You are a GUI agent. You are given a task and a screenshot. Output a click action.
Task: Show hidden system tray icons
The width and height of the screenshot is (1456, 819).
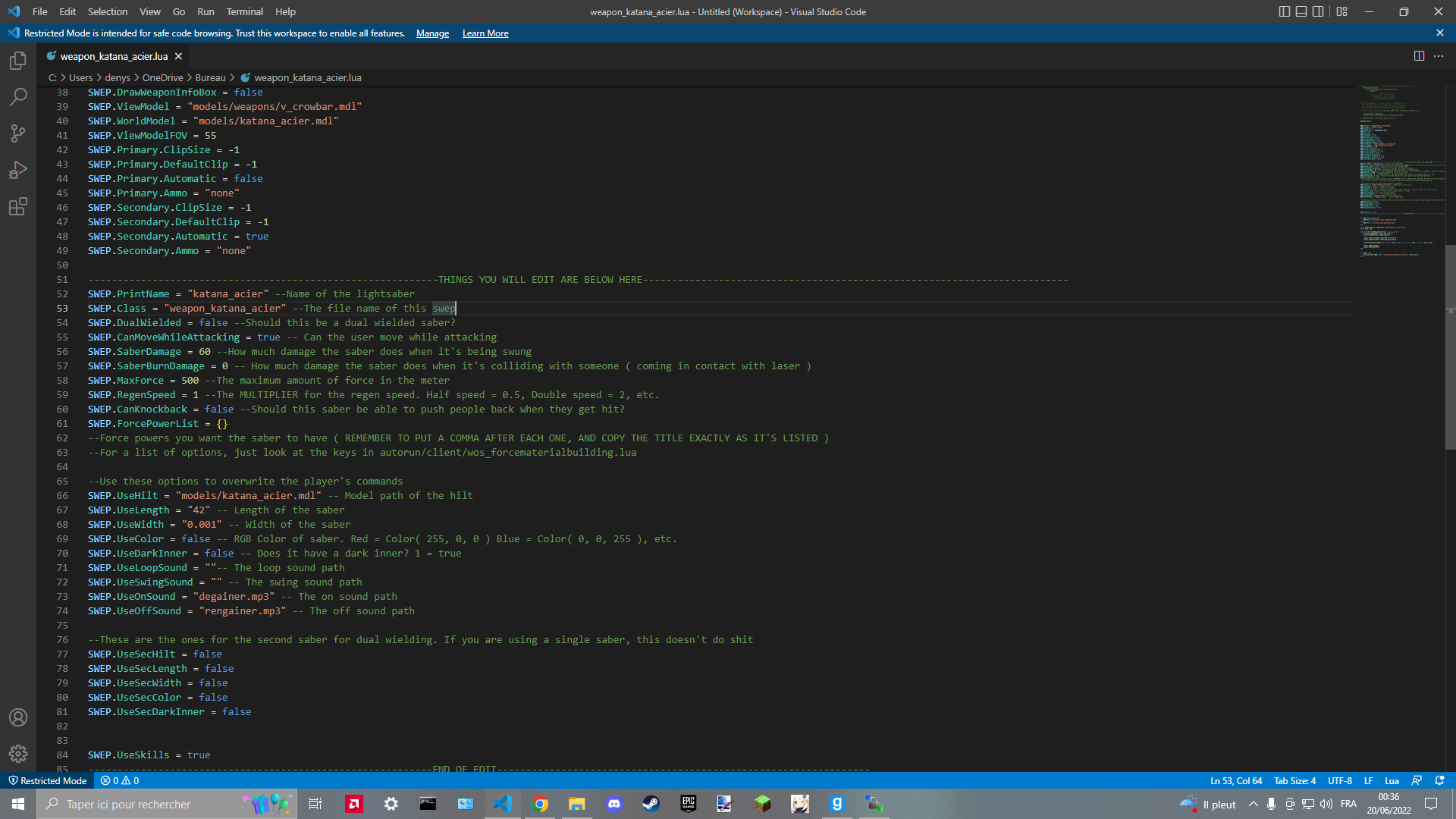[x=1253, y=804]
